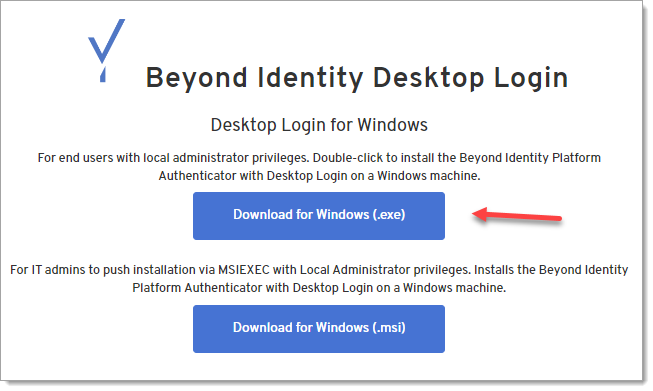Image resolution: width=653 pixels, height=391 pixels.
Task: Click the Download for Windows (.msi) button
Action: [x=319, y=329]
